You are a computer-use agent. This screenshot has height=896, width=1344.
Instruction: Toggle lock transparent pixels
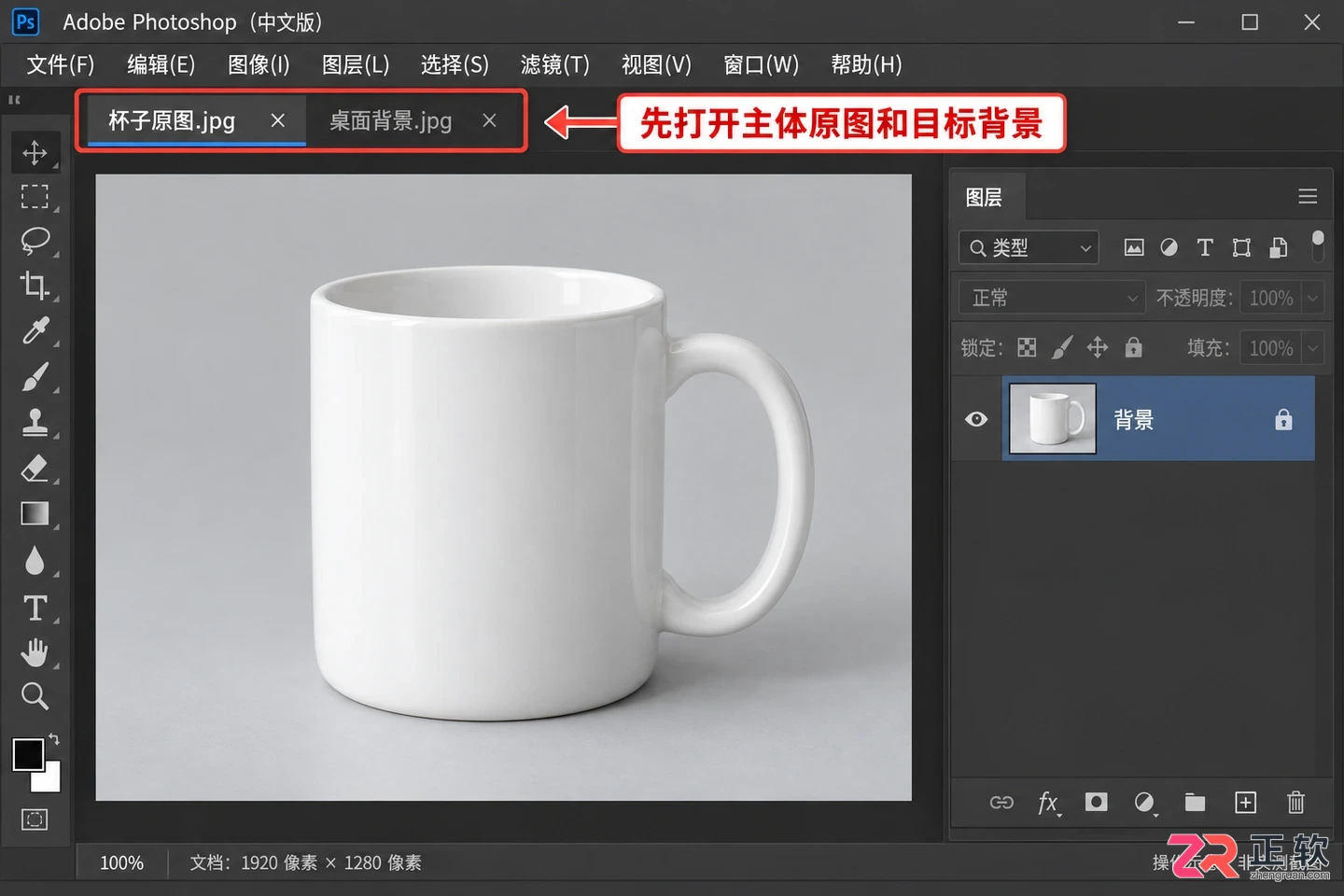click(x=1027, y=348)
